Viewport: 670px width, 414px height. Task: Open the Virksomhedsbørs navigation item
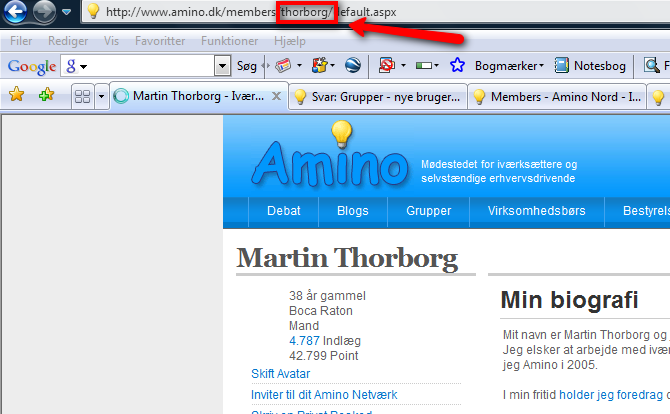pyautogui.click(x=537, y=211)
